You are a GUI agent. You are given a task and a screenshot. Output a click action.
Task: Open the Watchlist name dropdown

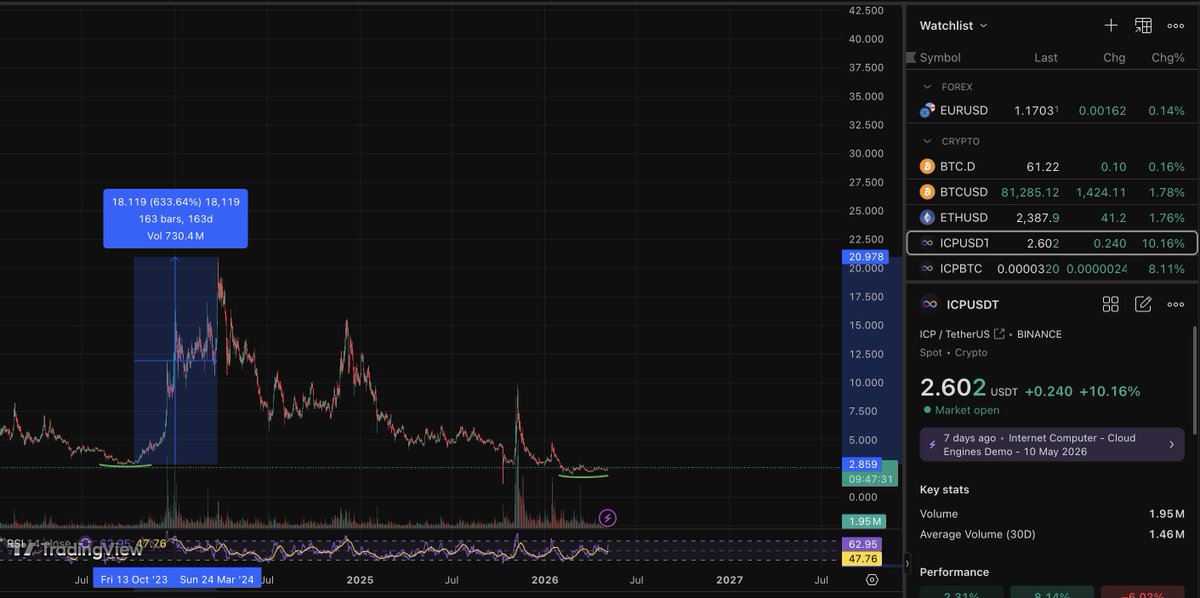[953, 25]
